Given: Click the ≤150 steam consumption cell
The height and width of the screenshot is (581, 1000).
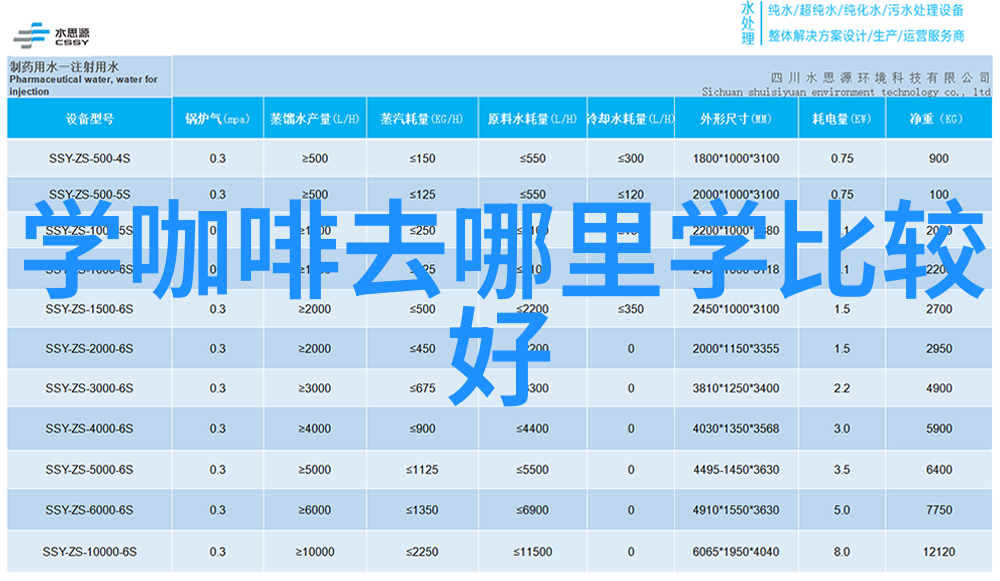Looking at the screenshot, I should [x=422, y=158].
